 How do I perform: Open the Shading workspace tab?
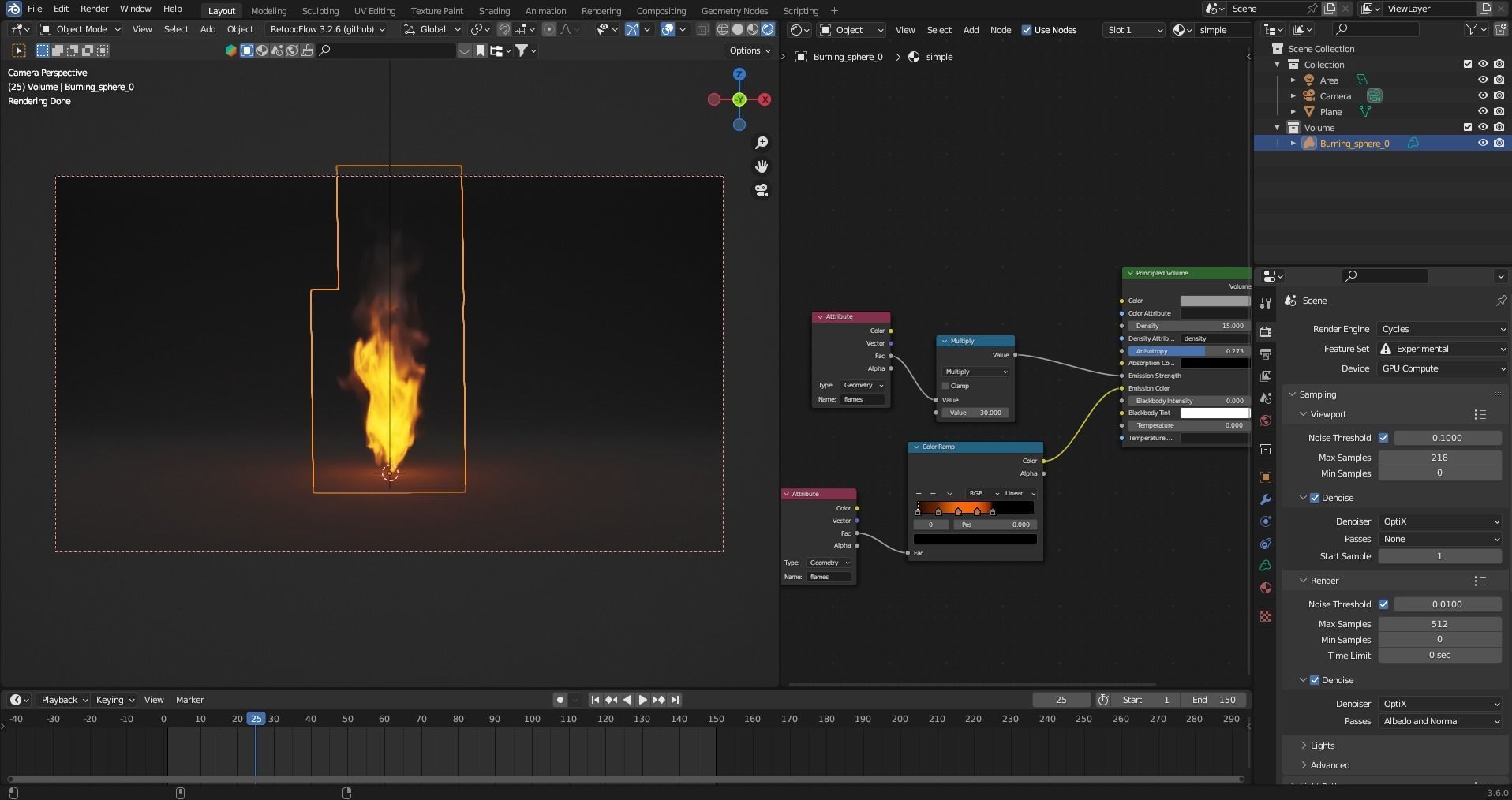494,11
